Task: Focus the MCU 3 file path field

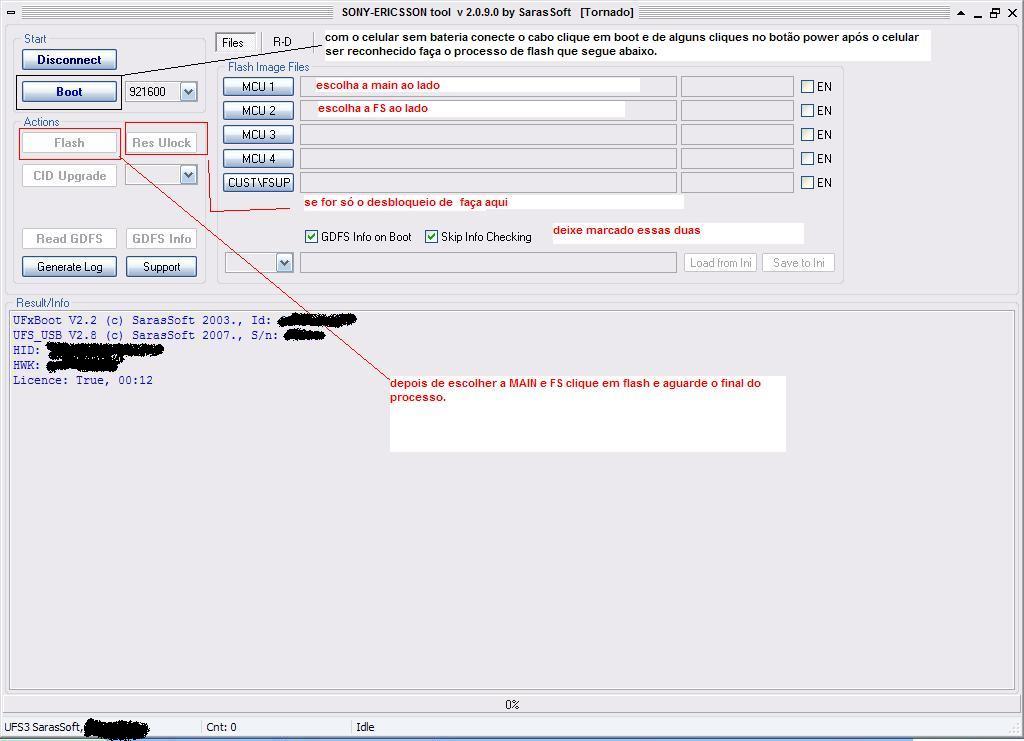Action: click(x=488, y=134)
